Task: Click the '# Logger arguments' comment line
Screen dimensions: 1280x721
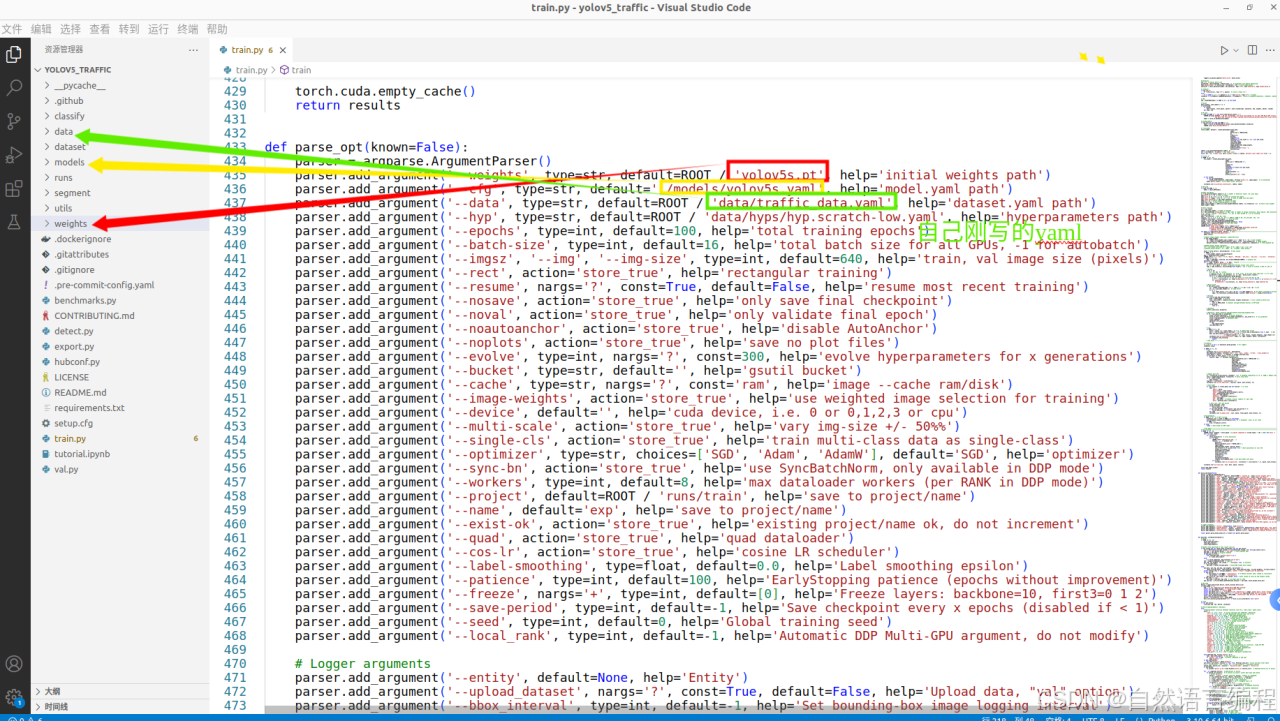Action: (363, 664)
